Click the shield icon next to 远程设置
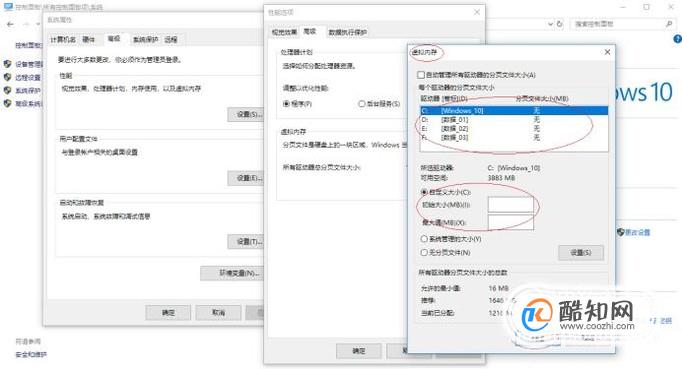 pyautogui.click(x=7, y=77)
